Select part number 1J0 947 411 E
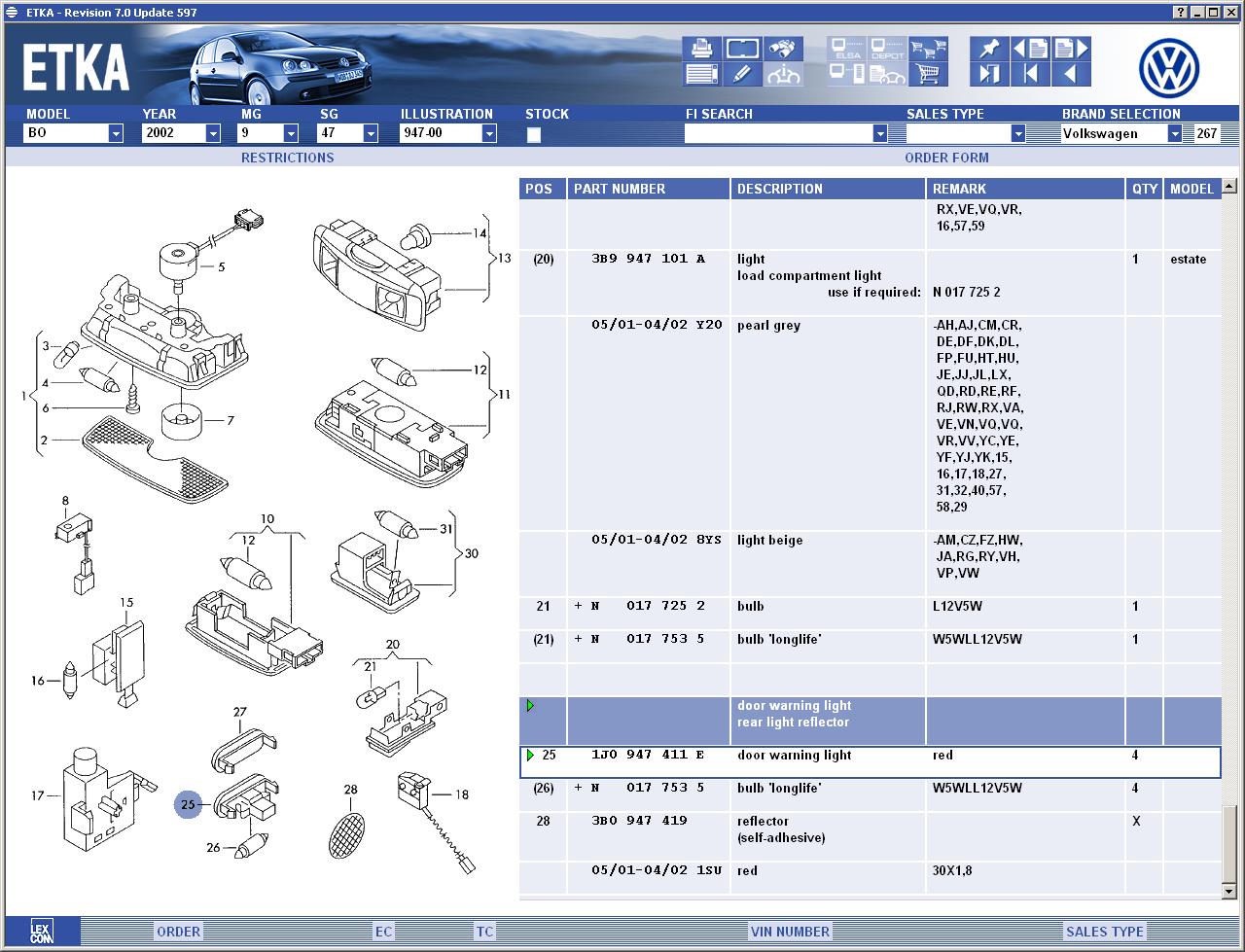 [x=648, y=756]
